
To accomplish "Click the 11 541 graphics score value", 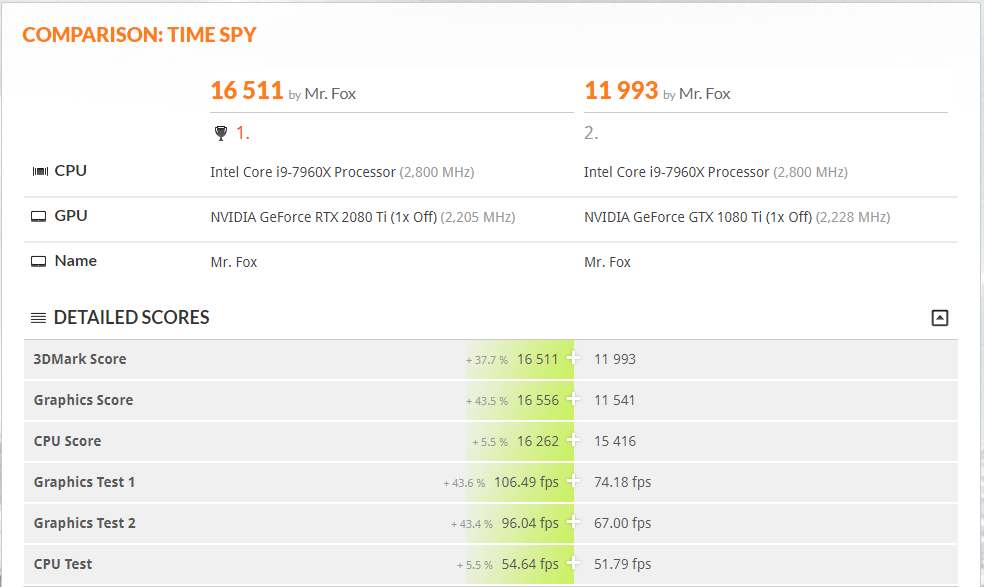I will pos(614,400).
